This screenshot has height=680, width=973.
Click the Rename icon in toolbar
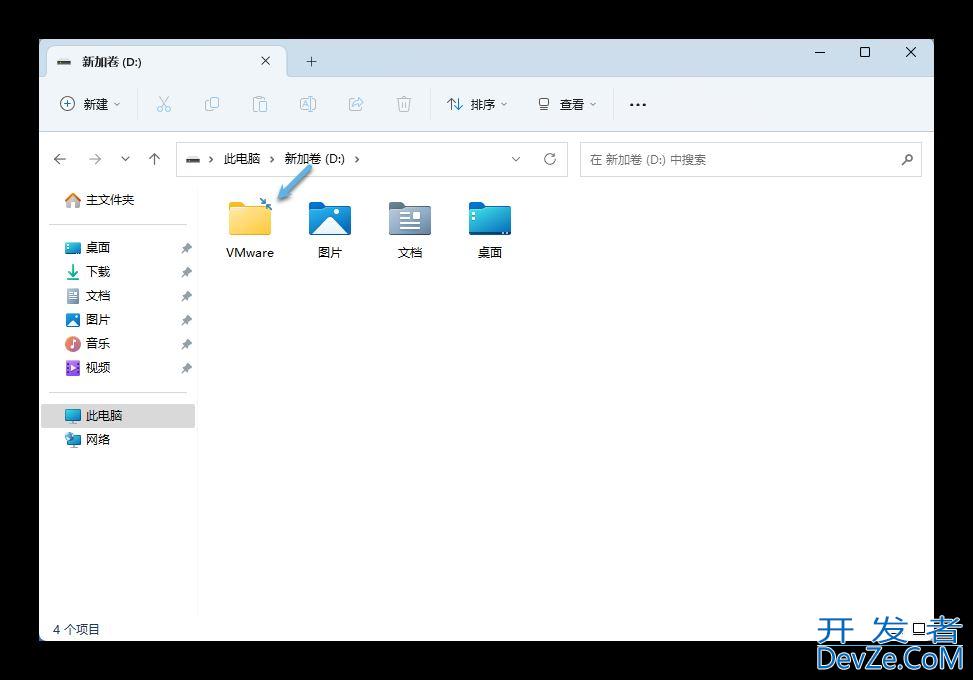coord(308,104)
